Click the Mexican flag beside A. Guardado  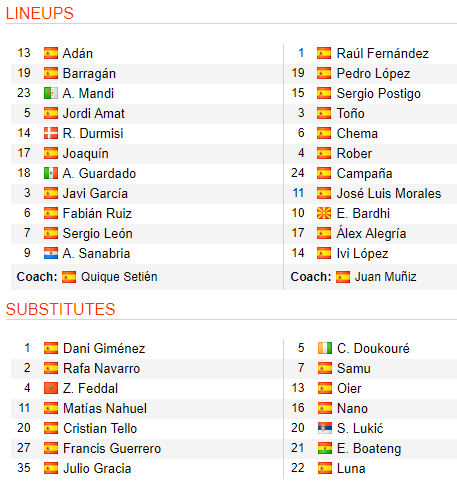pyautogui.click(x=51, y=173)
